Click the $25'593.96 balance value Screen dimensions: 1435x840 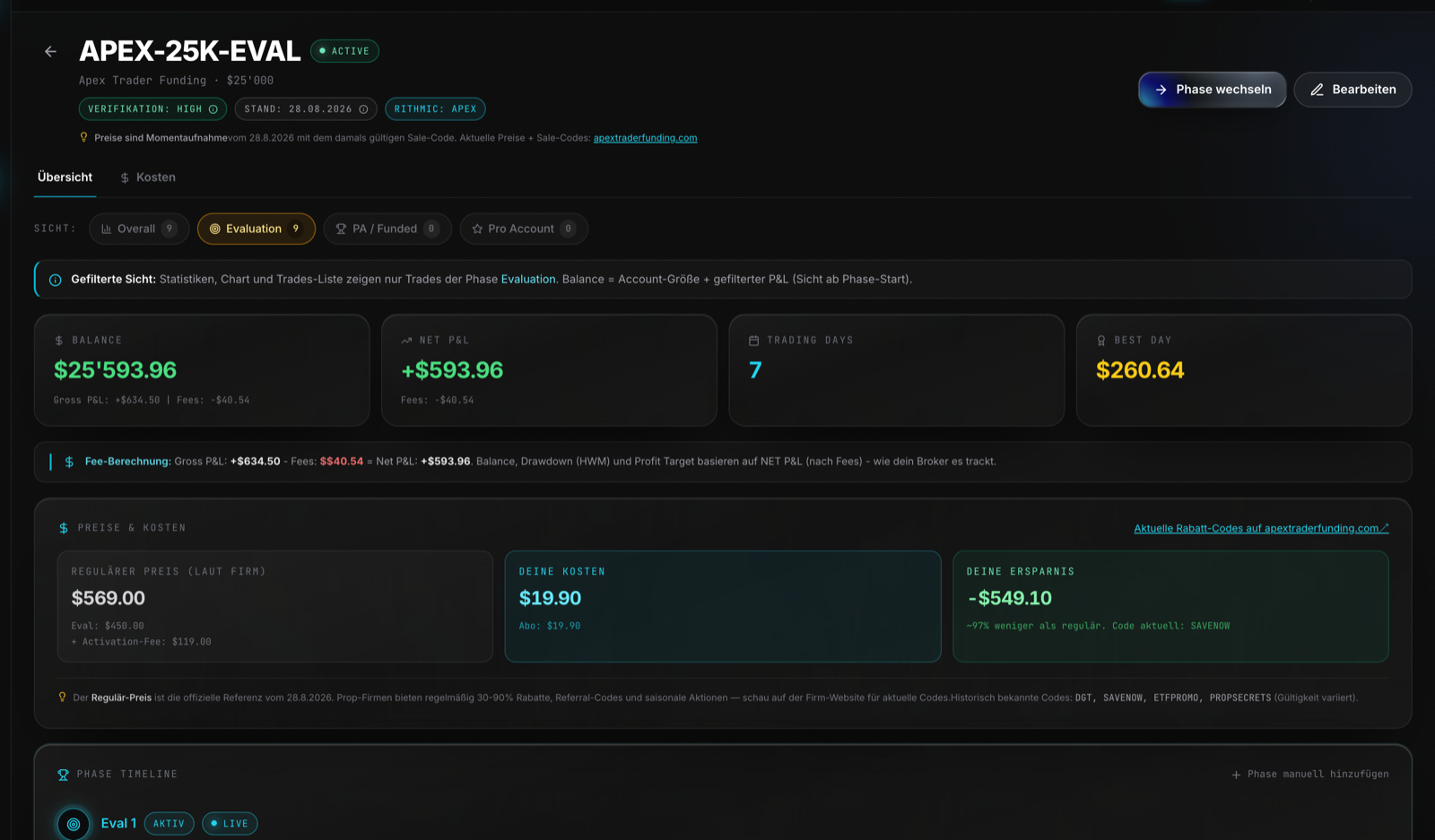coord(116,370)
